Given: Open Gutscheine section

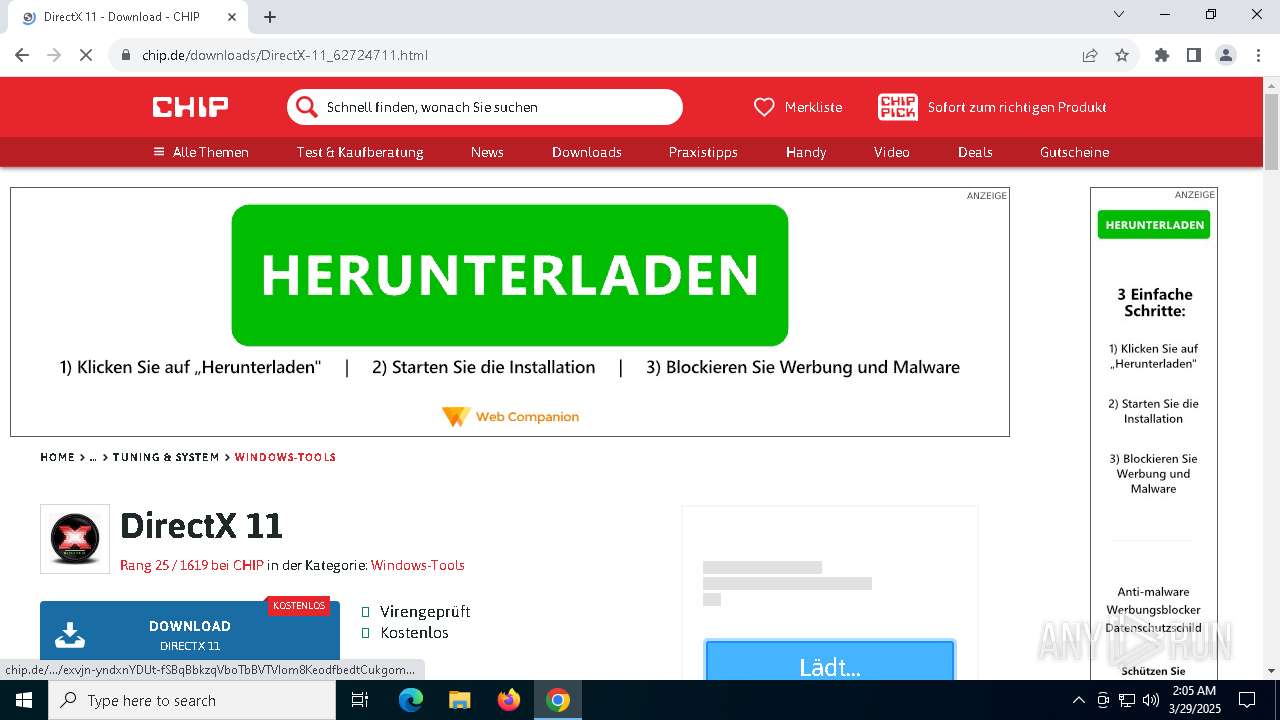Looking at the screenshot, I should coord(1075,152).
